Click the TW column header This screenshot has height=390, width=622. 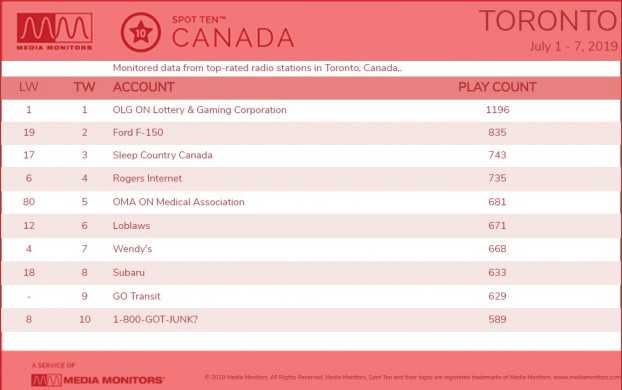84,87
